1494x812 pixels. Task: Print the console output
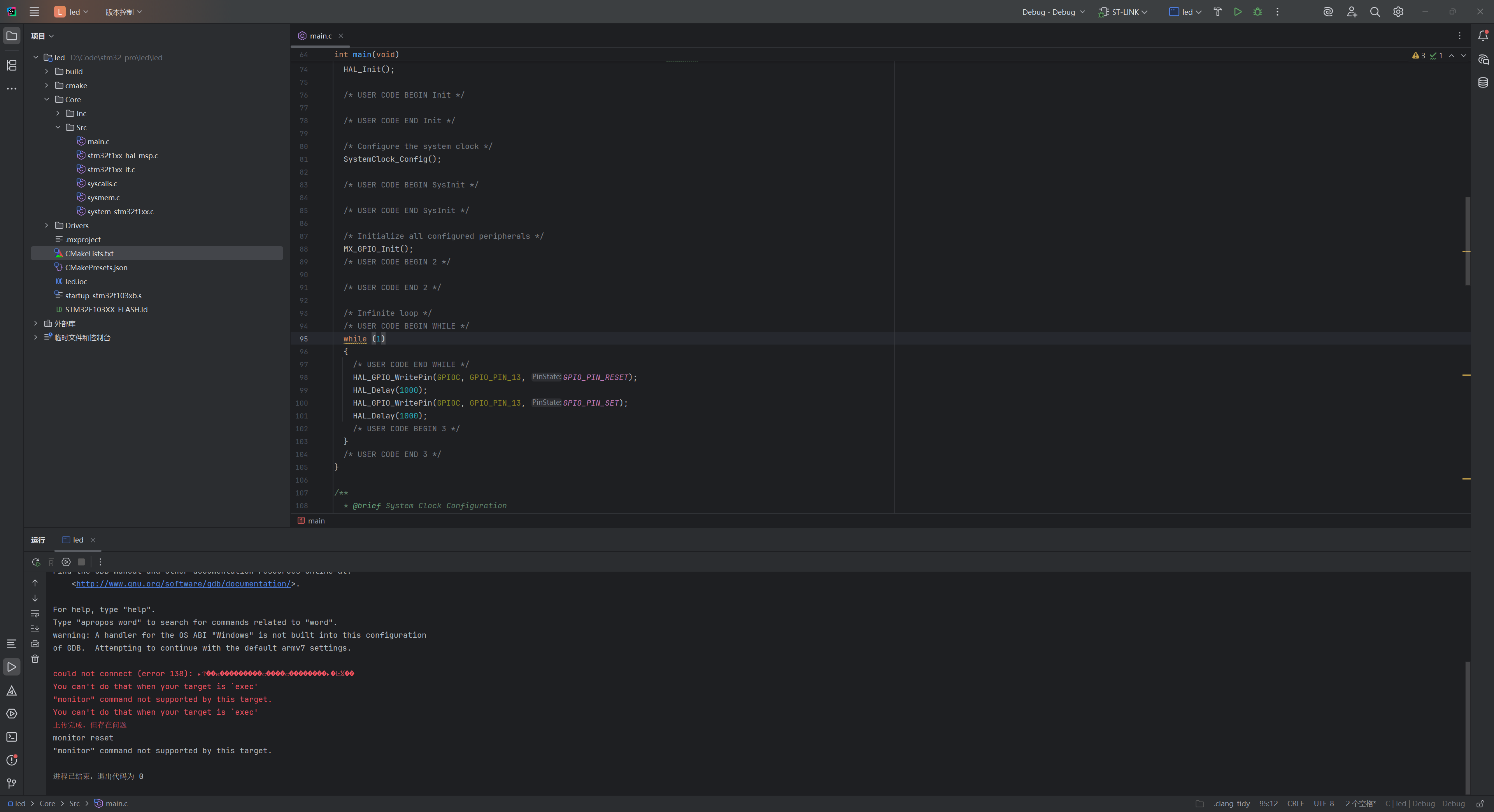pyautogui.click(x=35, y=643)
